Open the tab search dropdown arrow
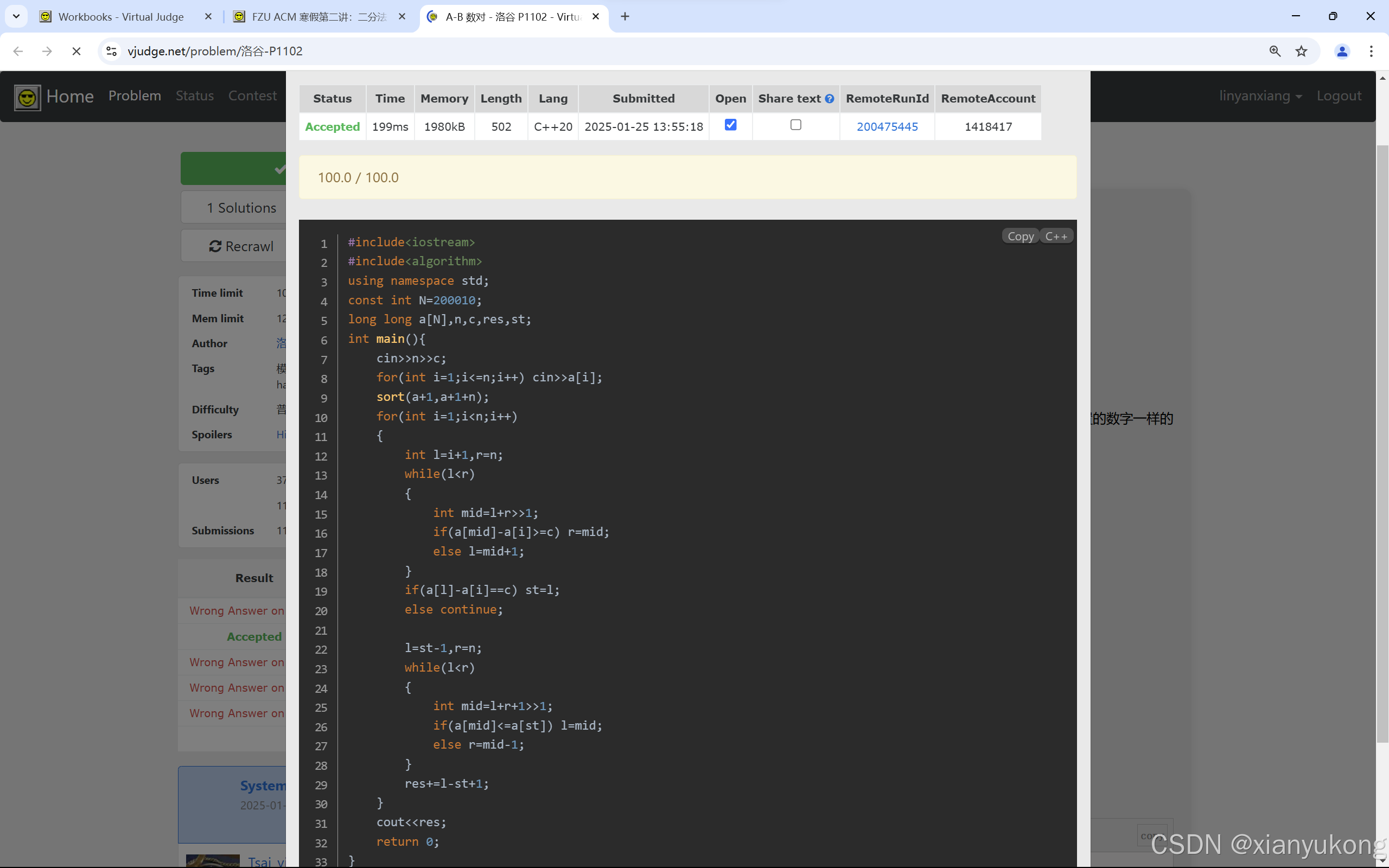1389x868 pixels. pyautogui.click(x=16, y=16)
